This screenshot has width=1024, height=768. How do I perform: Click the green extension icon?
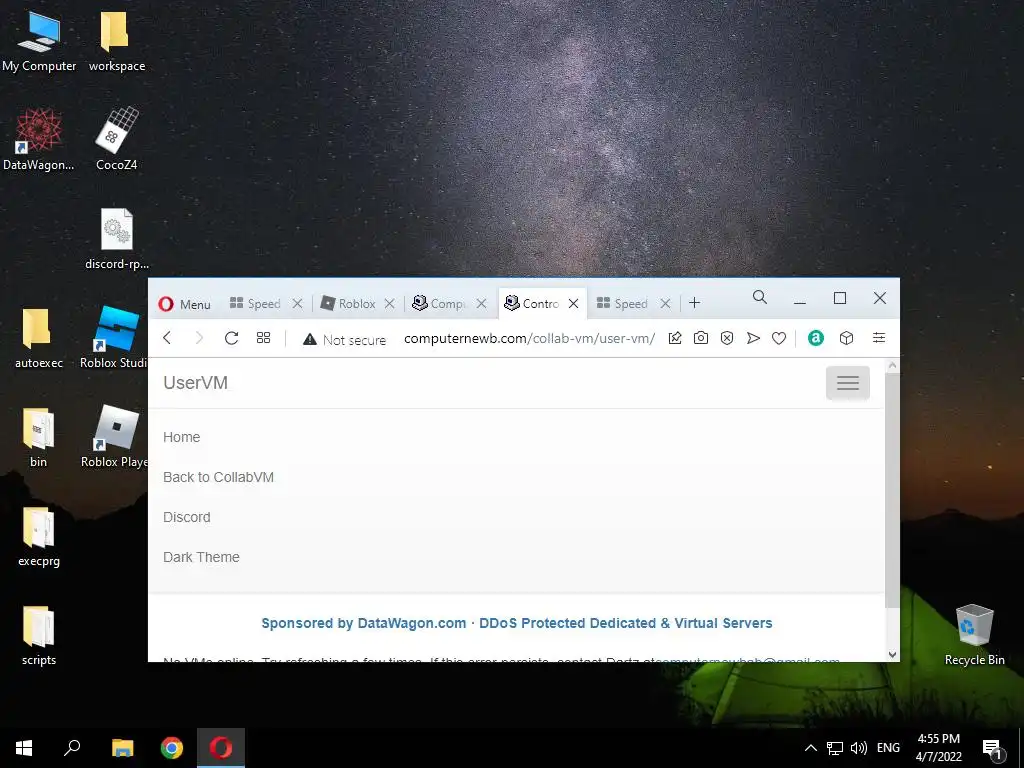pos(816,338)
